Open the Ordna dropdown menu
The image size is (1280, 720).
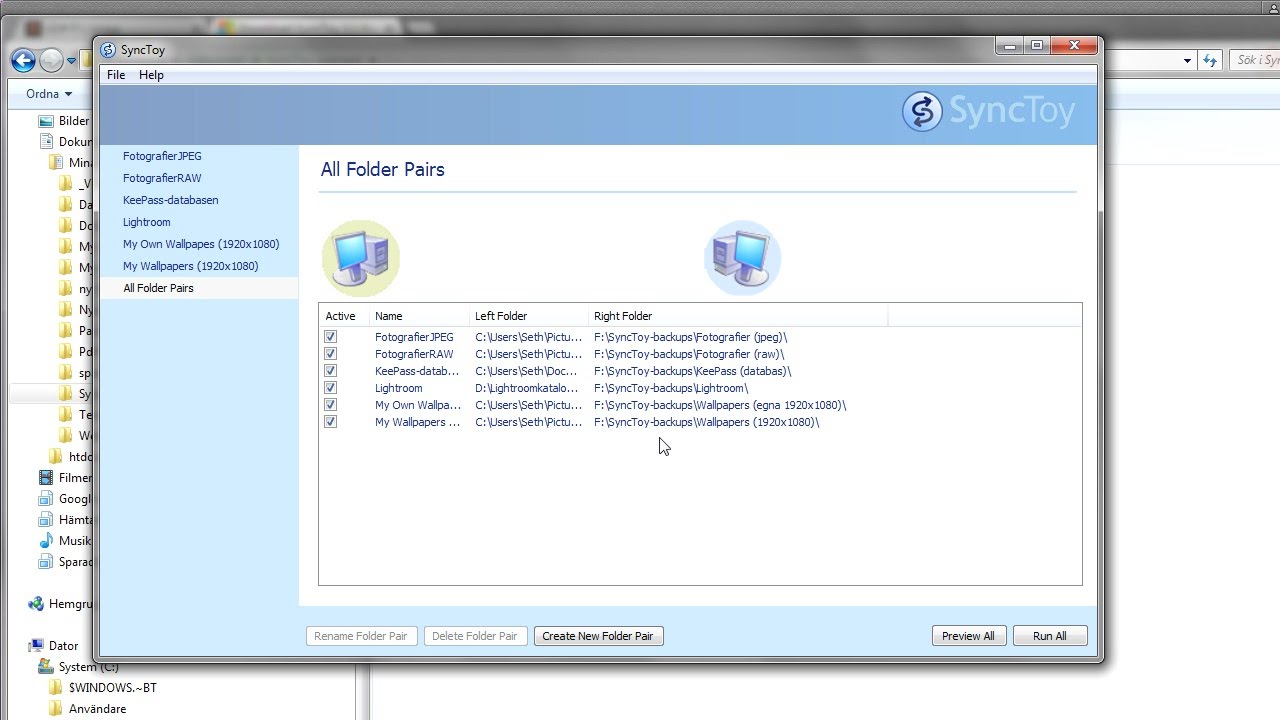pos(49,94)
